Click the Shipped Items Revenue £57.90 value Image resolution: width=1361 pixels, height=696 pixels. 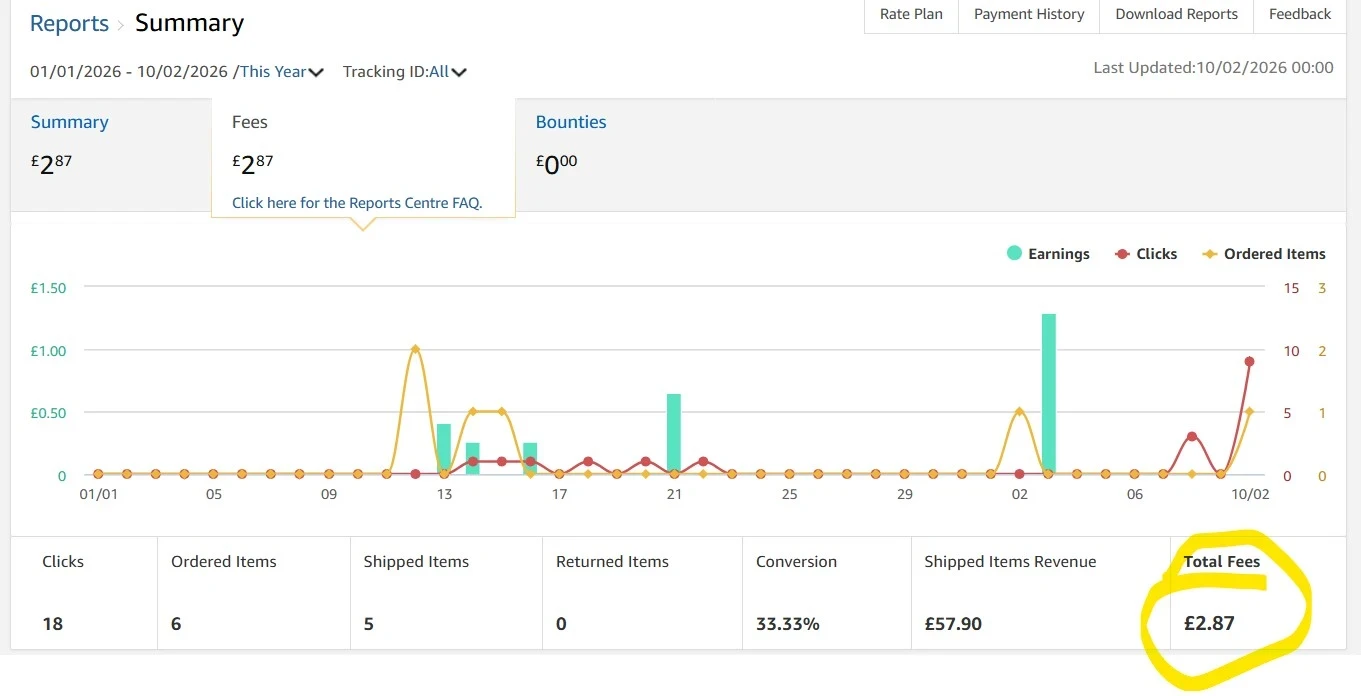point(953,624)
